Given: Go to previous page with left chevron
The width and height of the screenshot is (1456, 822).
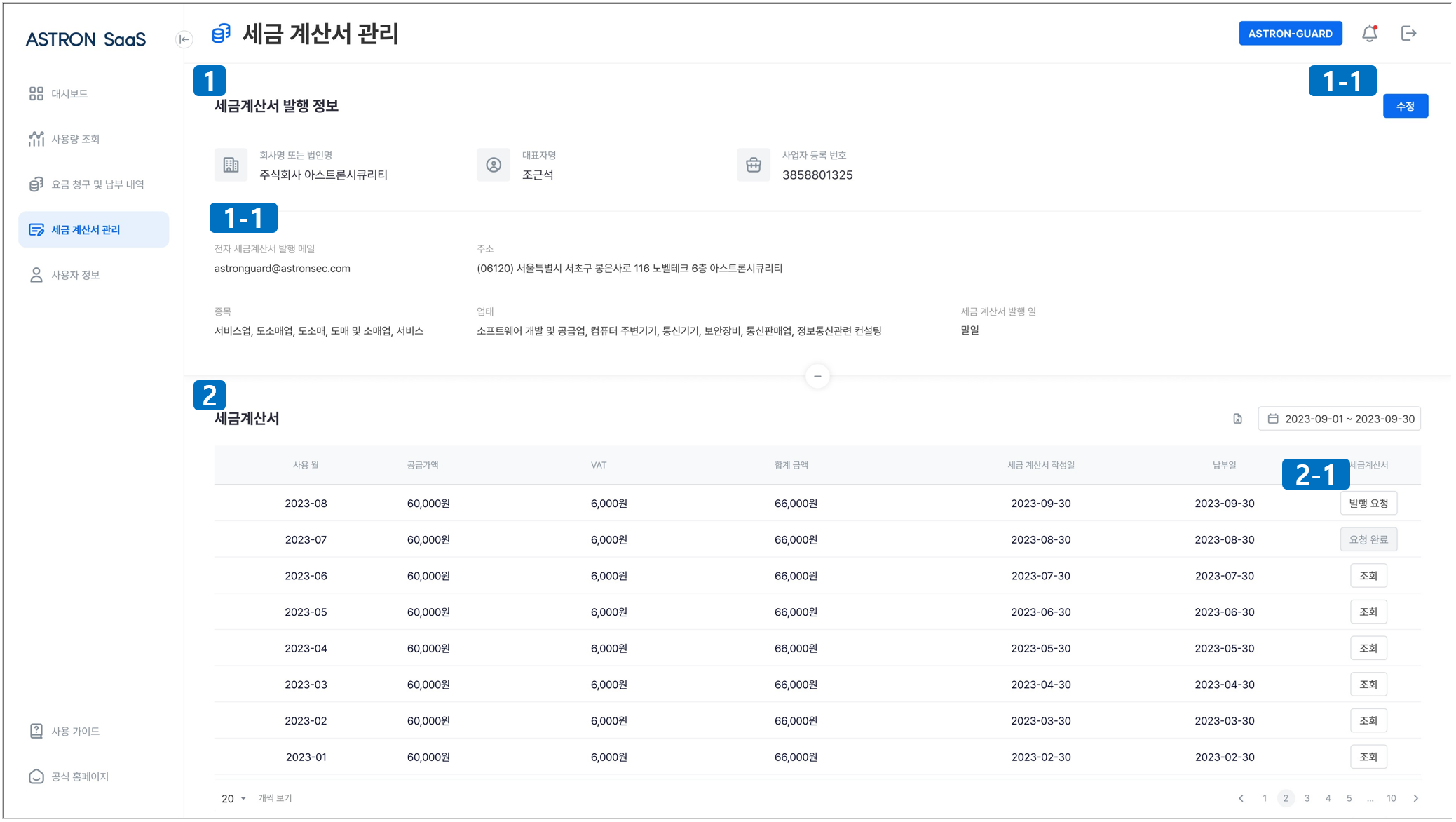Looking at the screenshot, I should [1241, 798].
